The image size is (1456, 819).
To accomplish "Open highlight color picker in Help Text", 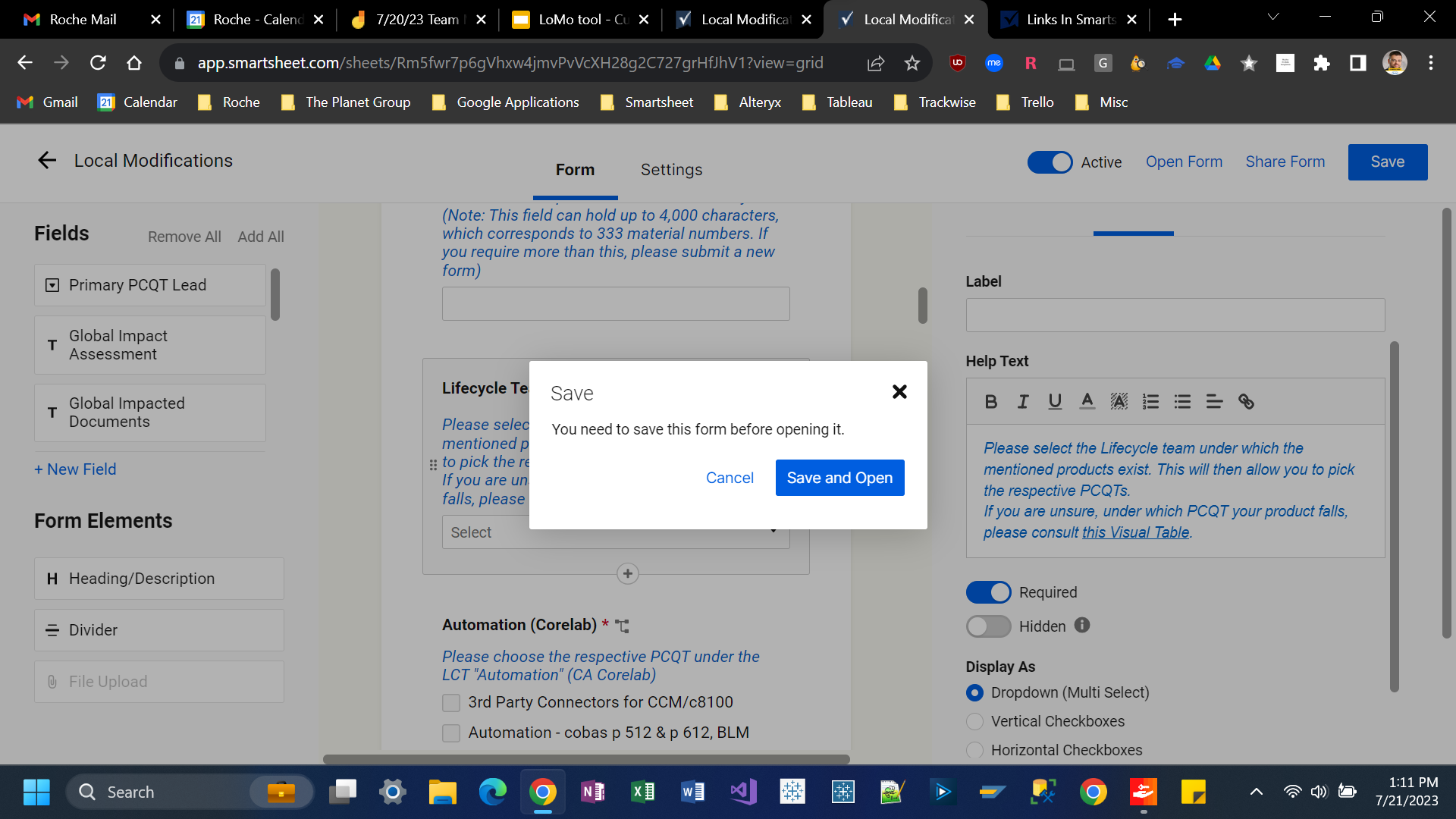I will [1119, 402].
